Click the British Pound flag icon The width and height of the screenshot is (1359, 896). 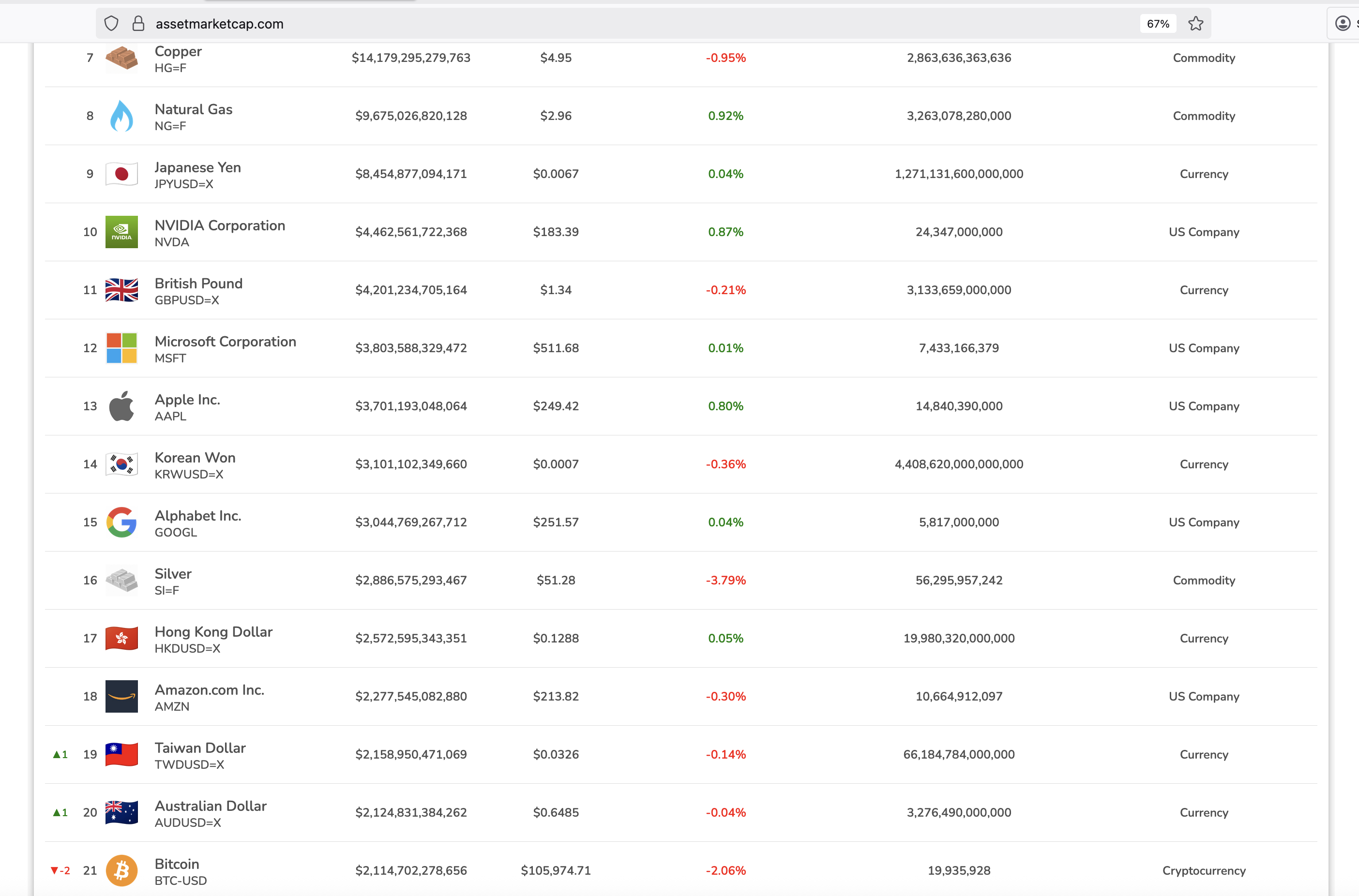[x=121, y=290]
